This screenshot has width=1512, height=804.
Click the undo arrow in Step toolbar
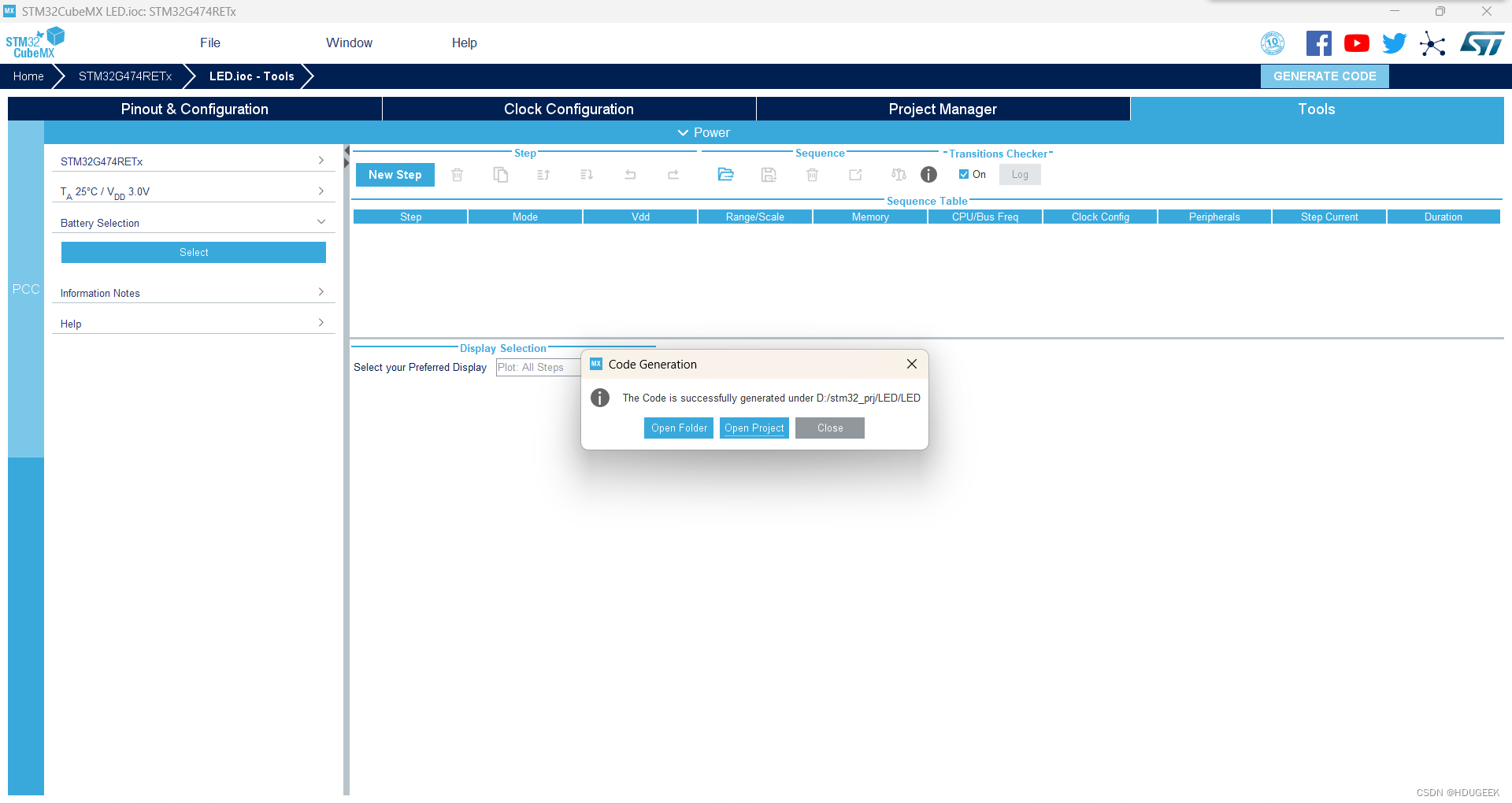tap(630, 175)
